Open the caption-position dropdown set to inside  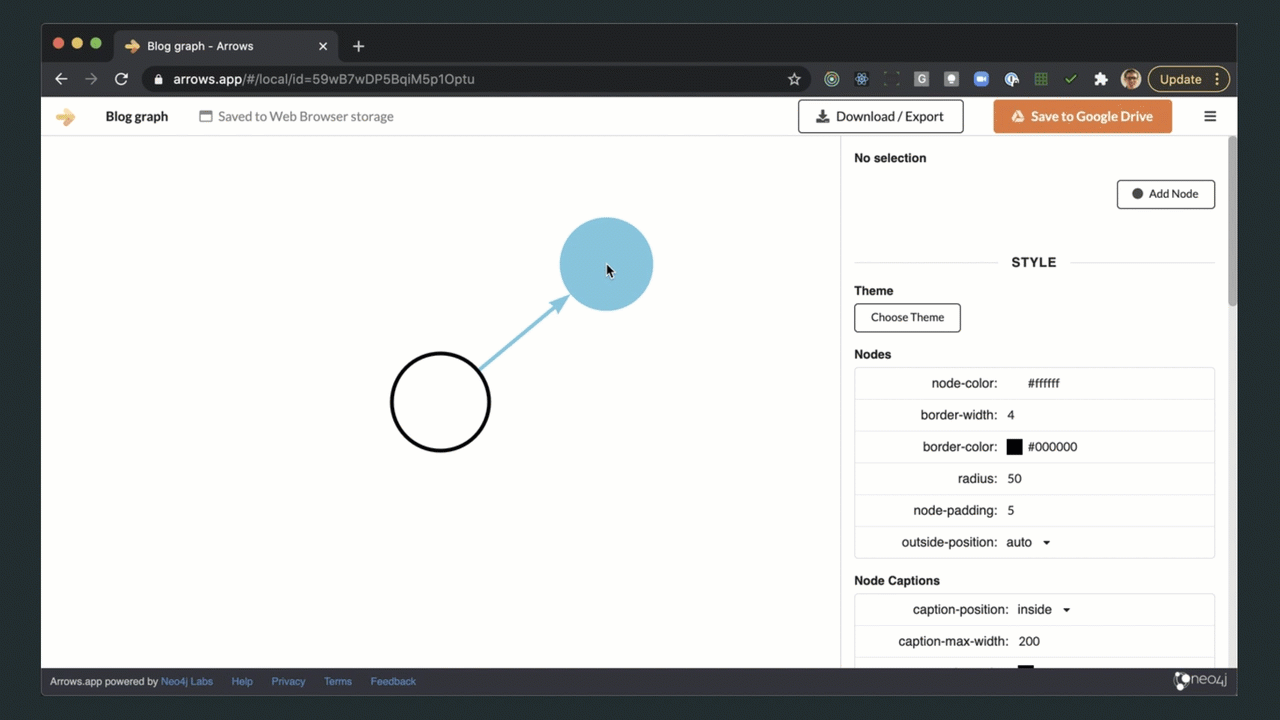[x=1045, y=609]
